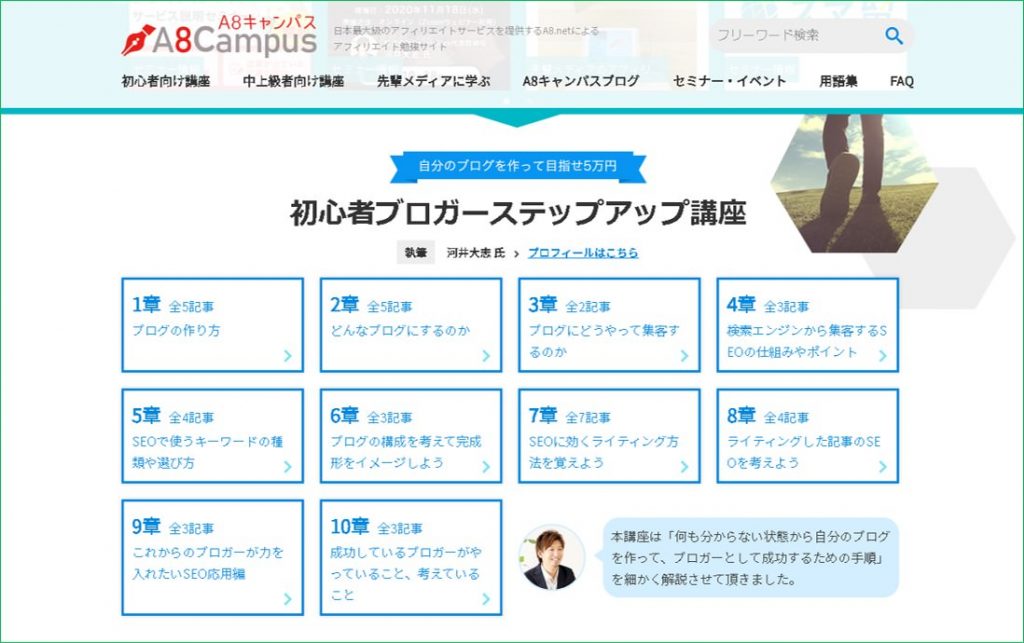Image resolution: width=1024 pixels, height=643 pixels.
Task: Open the 用語集 glossary page
Action: (x=838, y=82)
